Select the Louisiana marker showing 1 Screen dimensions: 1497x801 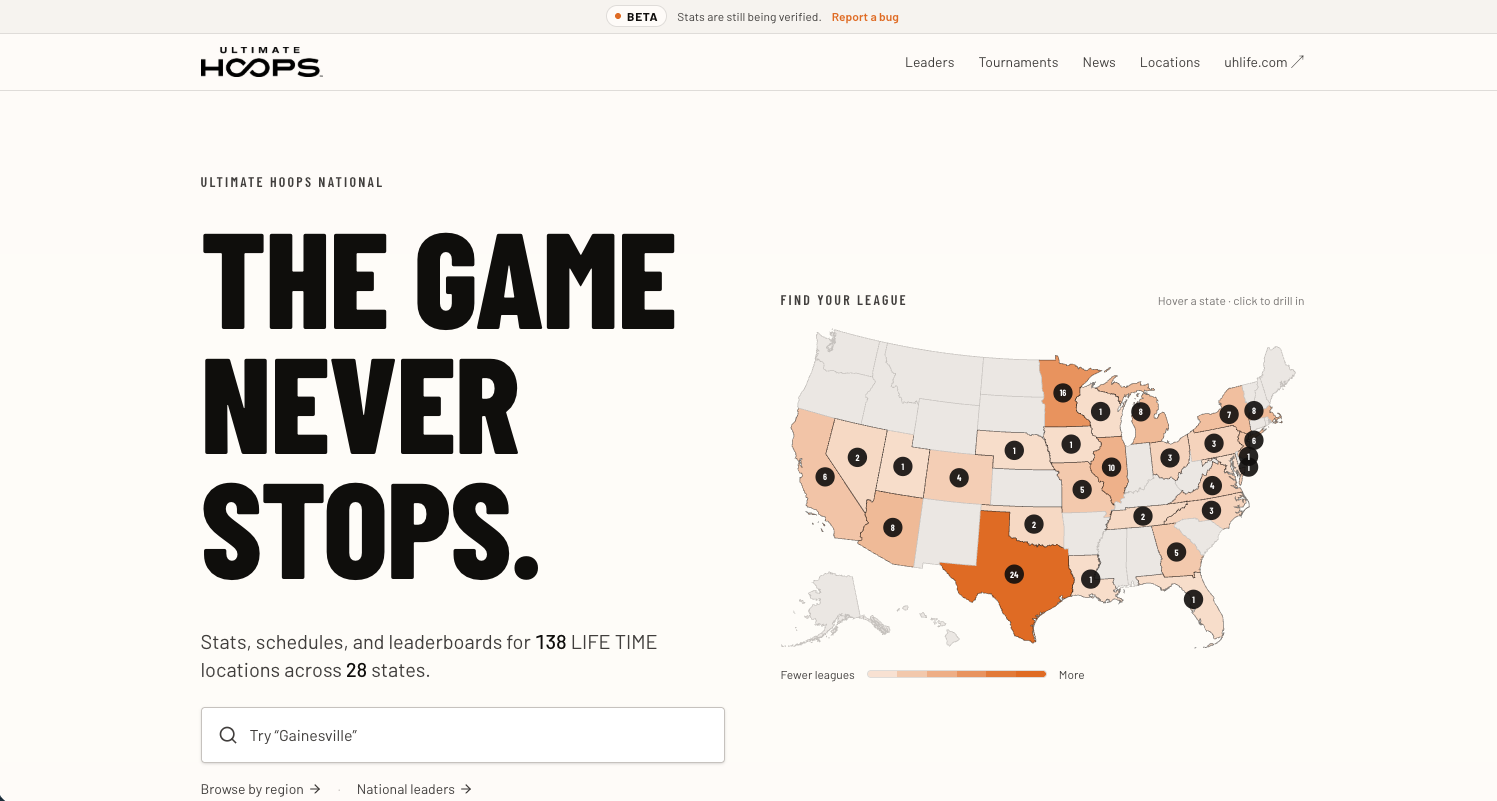click(1091, 579)
